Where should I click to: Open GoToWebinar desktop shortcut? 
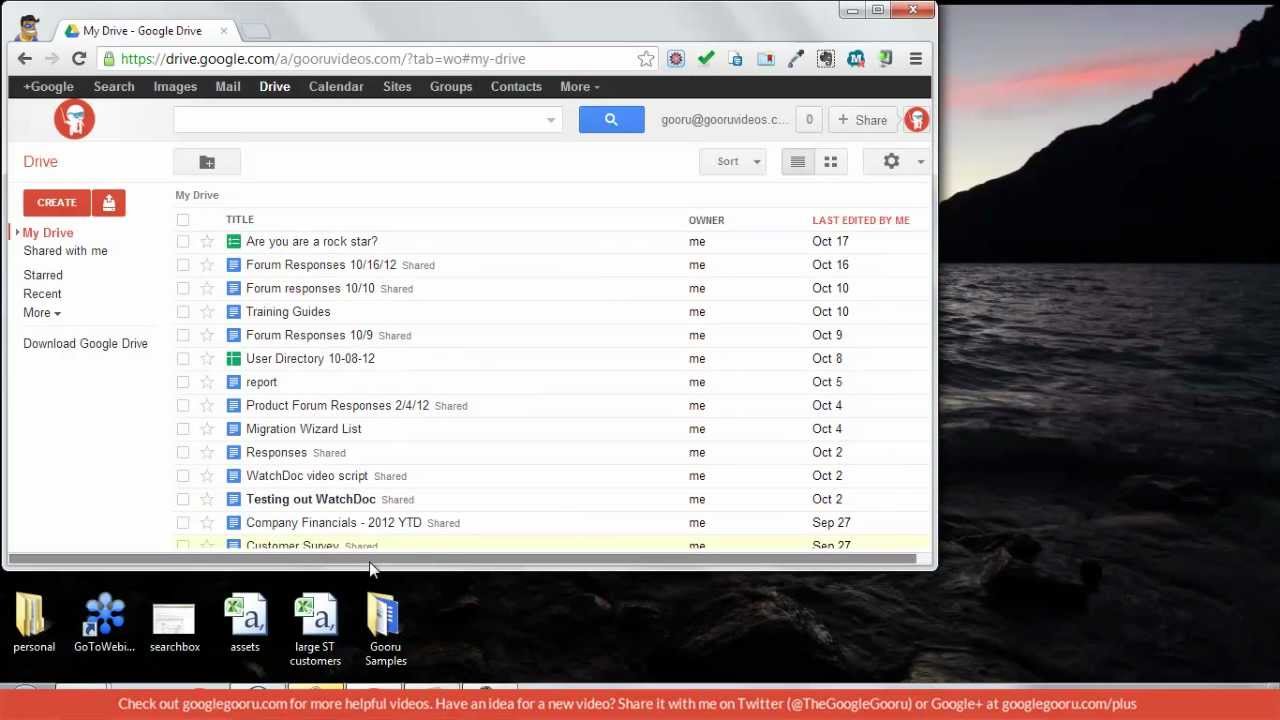click(x=104, y=623)
